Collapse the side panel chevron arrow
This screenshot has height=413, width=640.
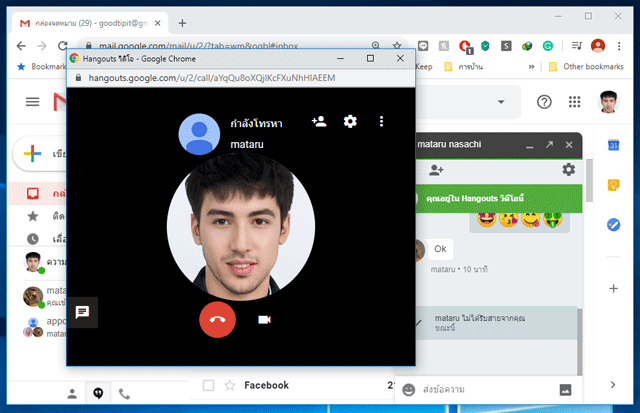(613, 384)
